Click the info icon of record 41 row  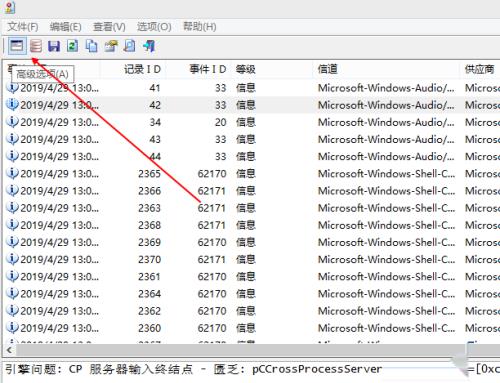[x=12, y=88]
